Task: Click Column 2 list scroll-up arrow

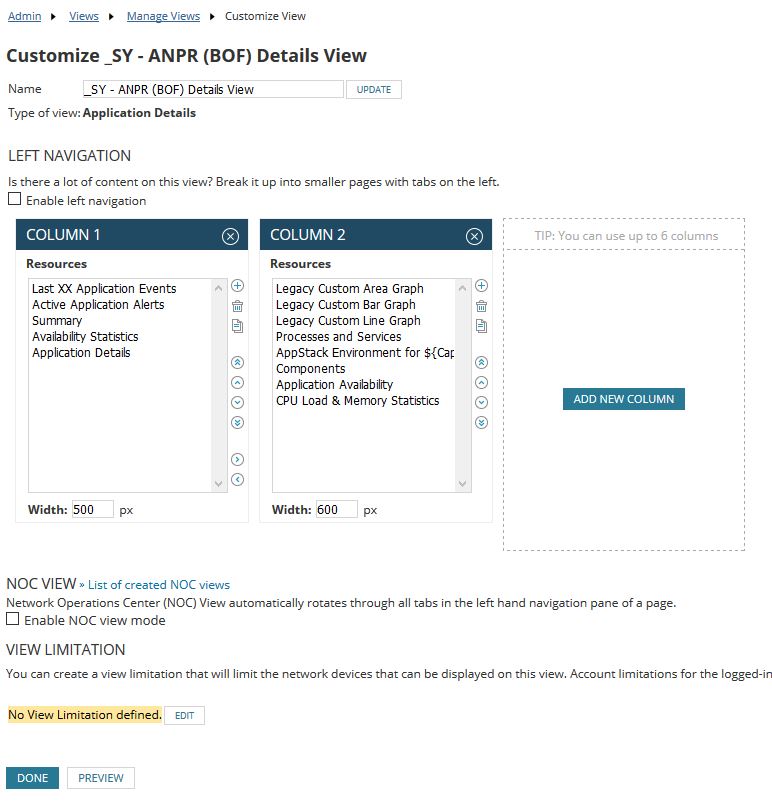Action: point(462,288)
